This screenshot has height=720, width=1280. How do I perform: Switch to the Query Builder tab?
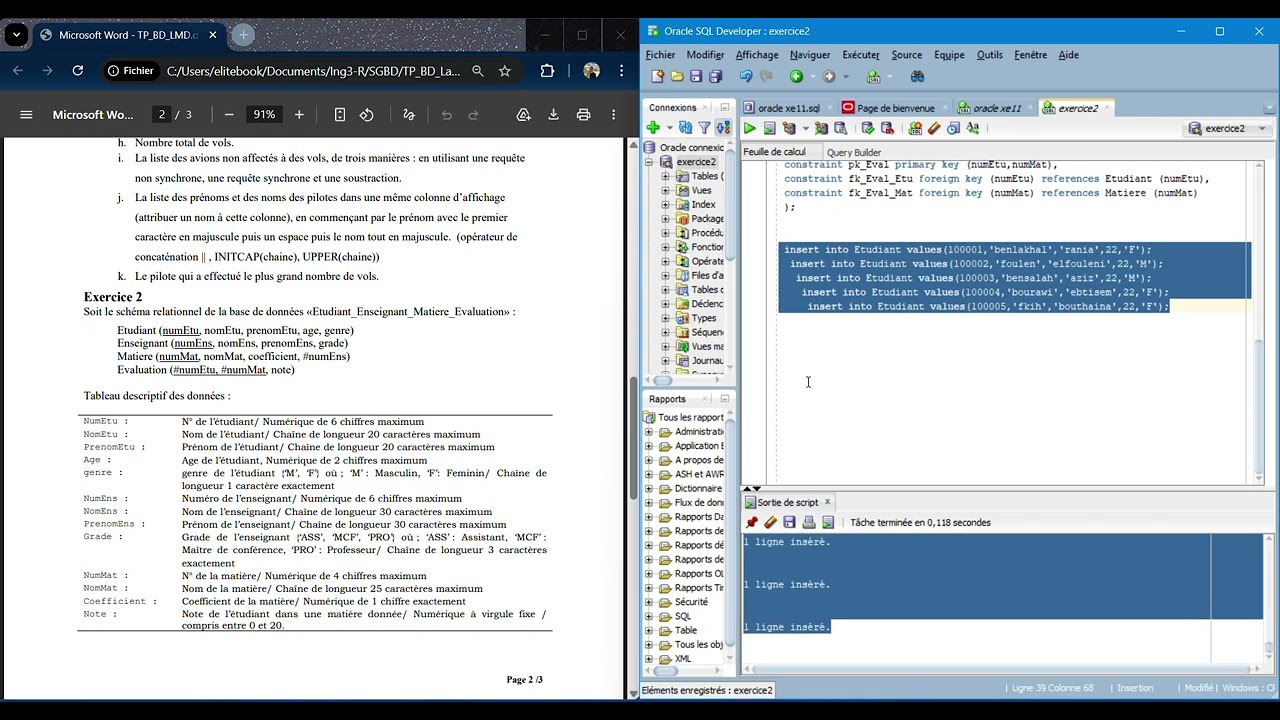click(x=854, y=152)
